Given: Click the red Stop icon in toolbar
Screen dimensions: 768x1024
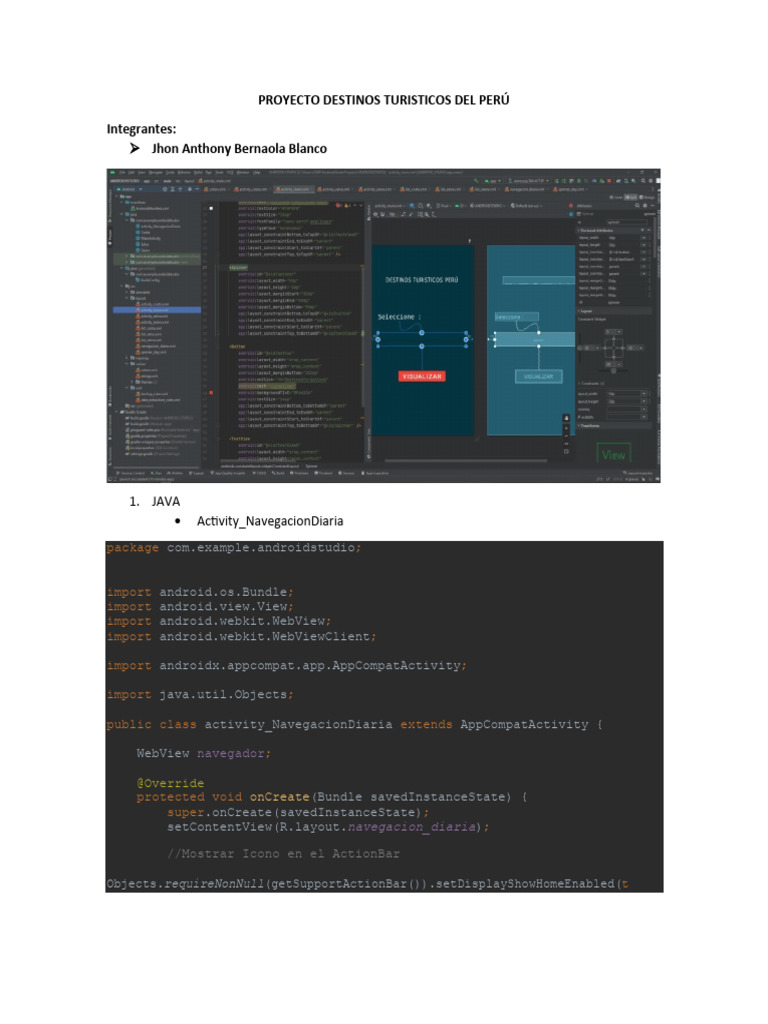Looking at the screenshot, I should point(609,180).
